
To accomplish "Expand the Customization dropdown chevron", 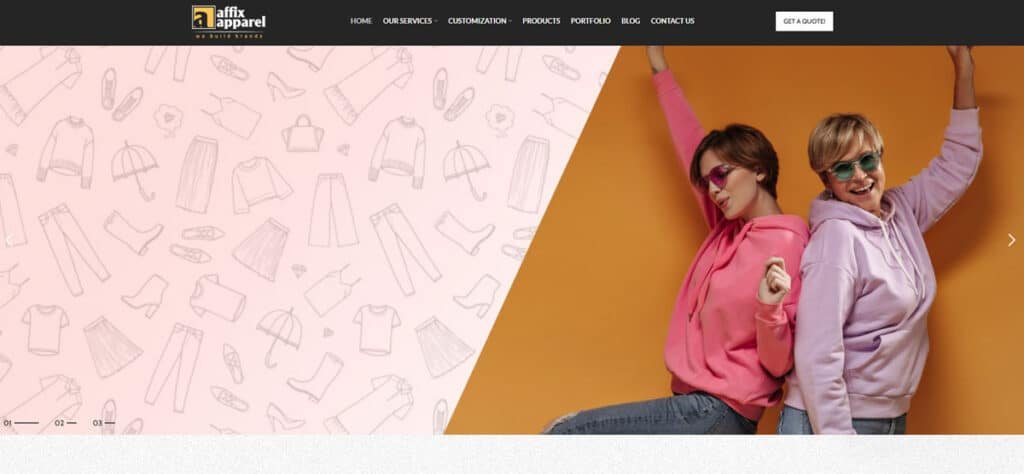I will 510,22.
